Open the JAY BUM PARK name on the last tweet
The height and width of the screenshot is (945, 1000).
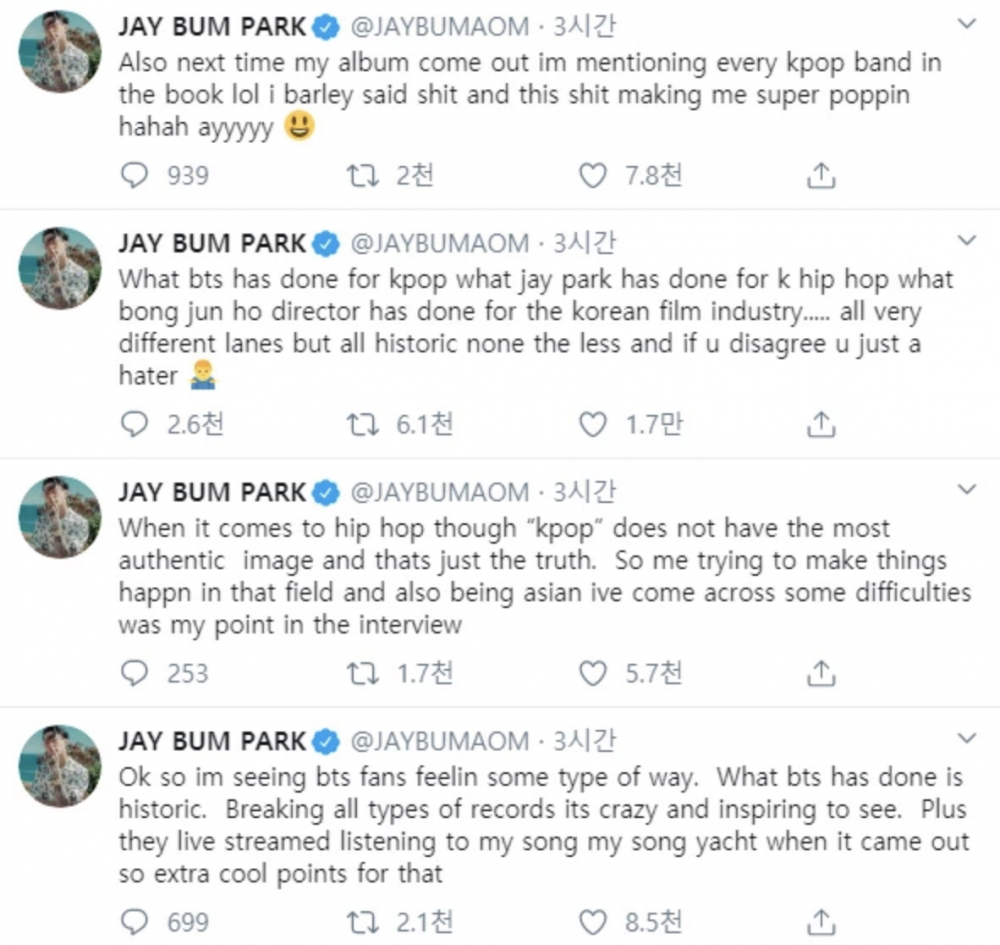tap(212, 741)
